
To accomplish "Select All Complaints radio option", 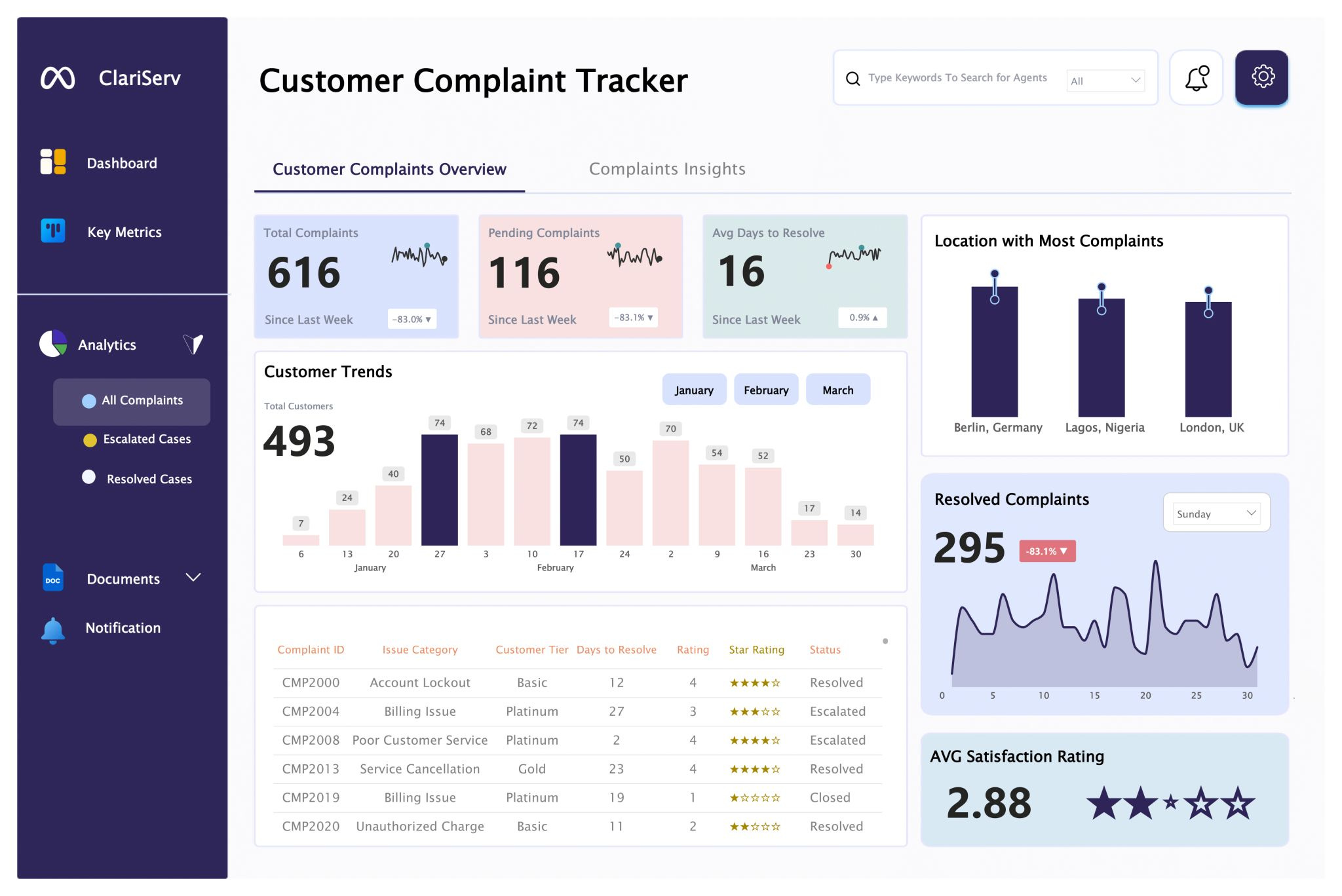I will tap(89, 401).
